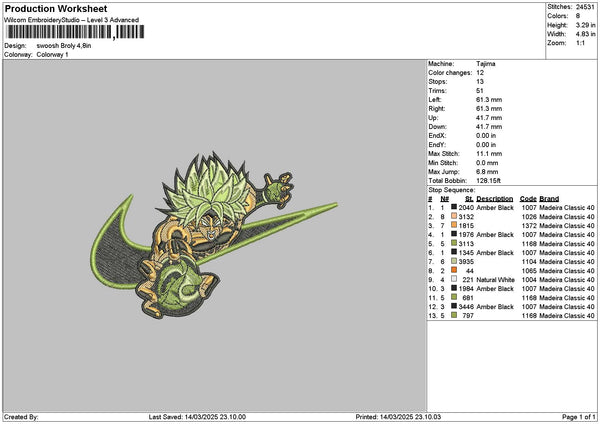Click the 'Created By:' footer label
This screenshot has height=424, width=600.
pyautogui.click(x=21, y=417)
